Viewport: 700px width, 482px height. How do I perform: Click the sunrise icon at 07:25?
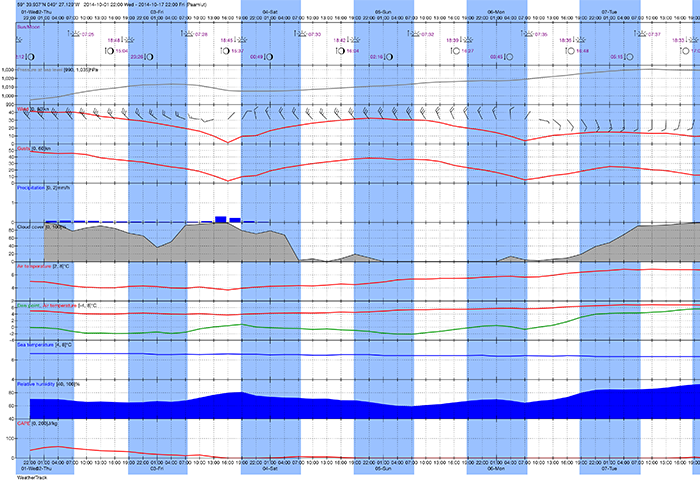click(73, 33)
